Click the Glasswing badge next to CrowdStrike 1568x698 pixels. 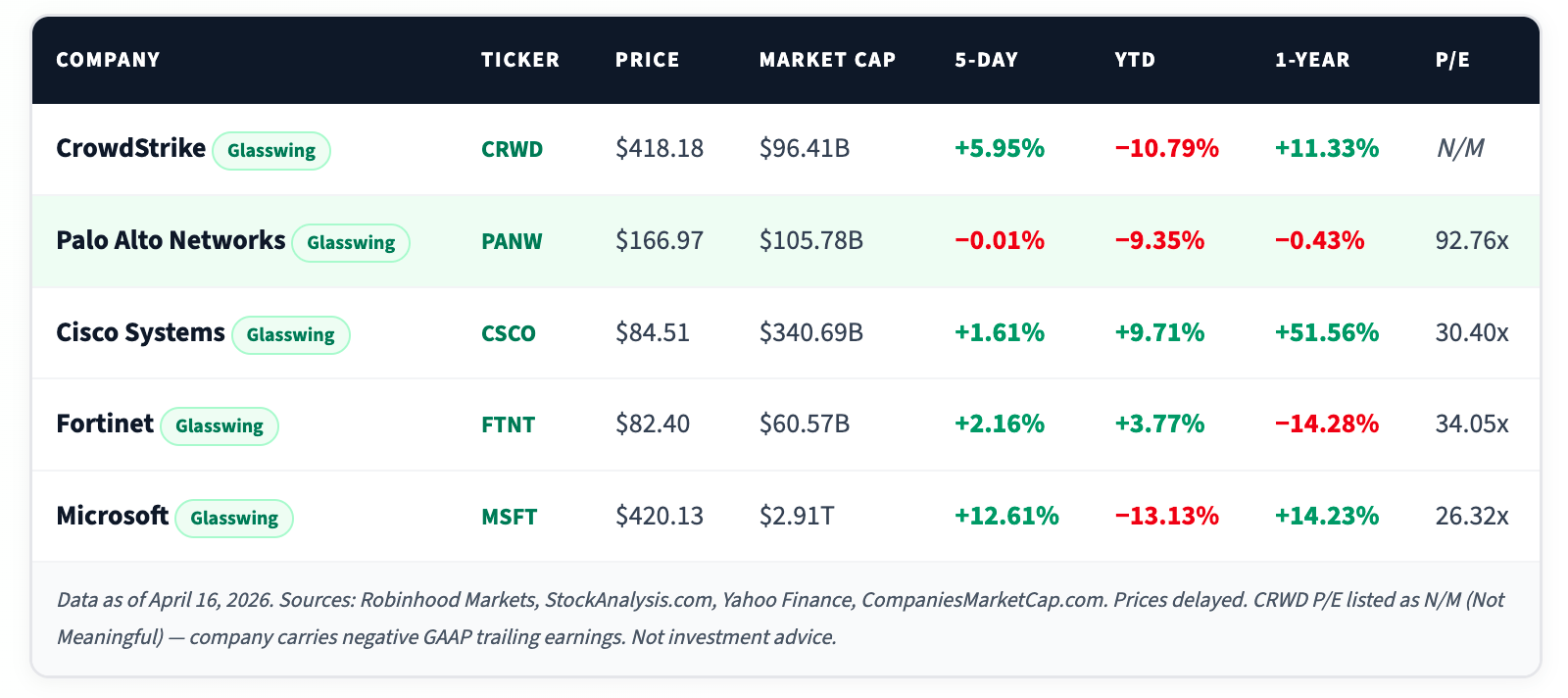(271, 151)
